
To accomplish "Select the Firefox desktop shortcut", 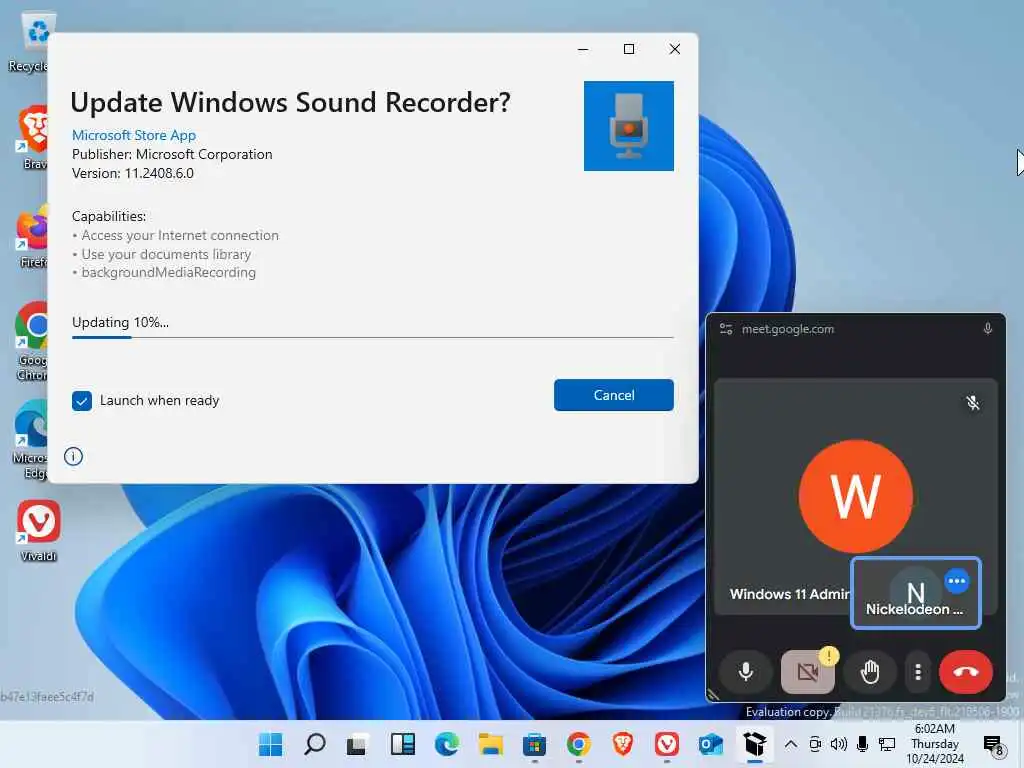I will (x=33, y=236).
